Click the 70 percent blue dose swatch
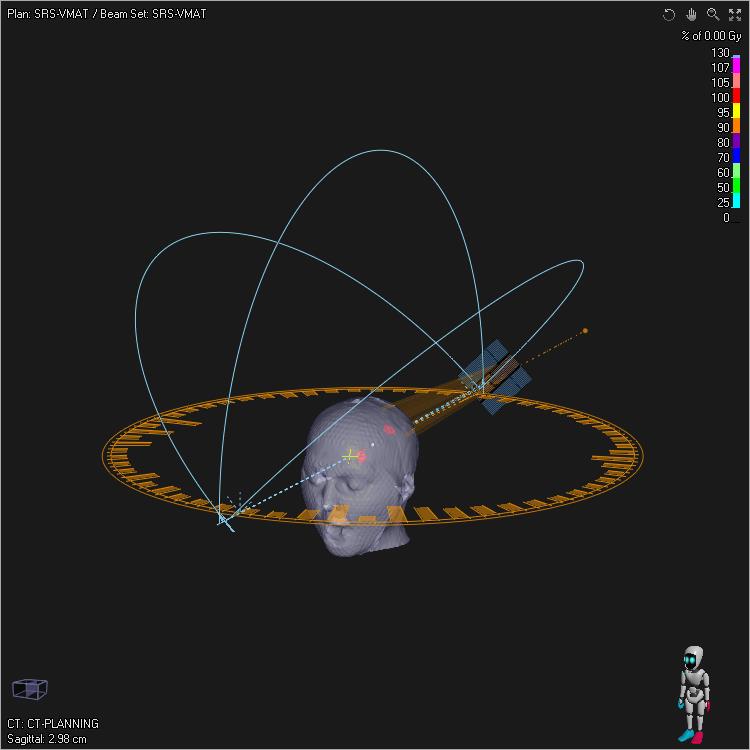The height and width of the screenshot is (750, 750). point(736,155)
